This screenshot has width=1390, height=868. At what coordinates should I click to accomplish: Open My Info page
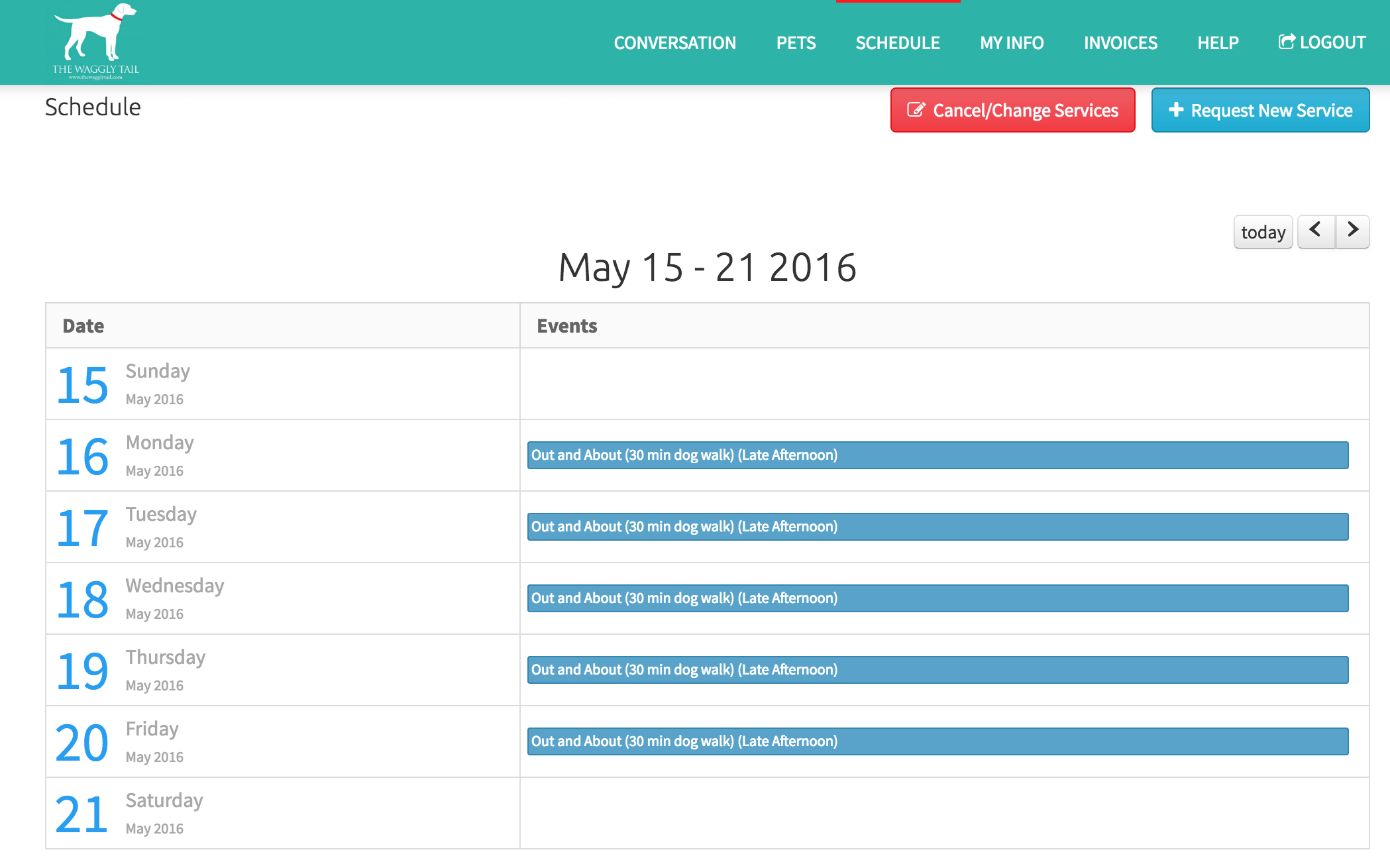pos(1012,43)
